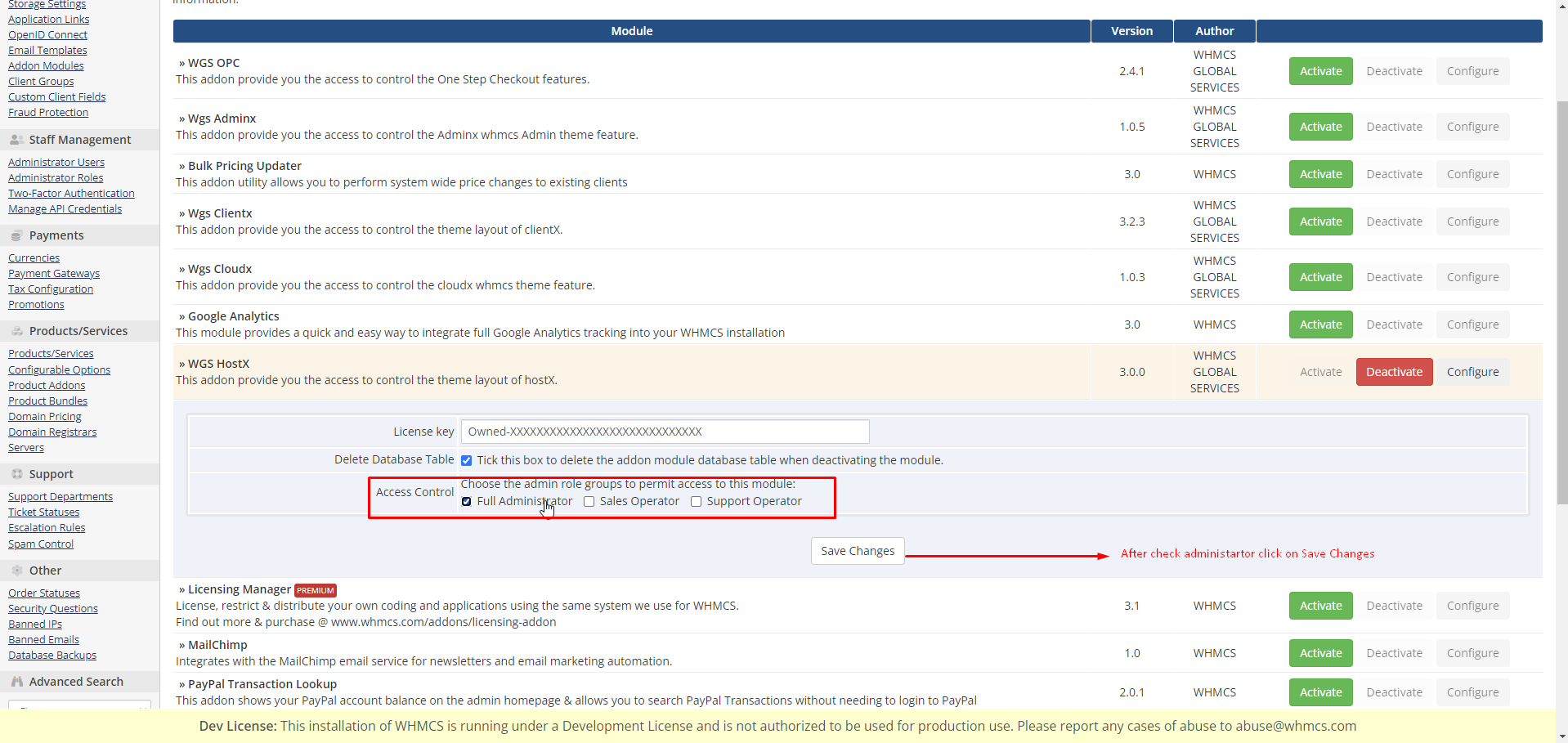Toggle the Delete Database Table checkbox
The height and width of the screenshot is (743, 1568).
(467, 461)
